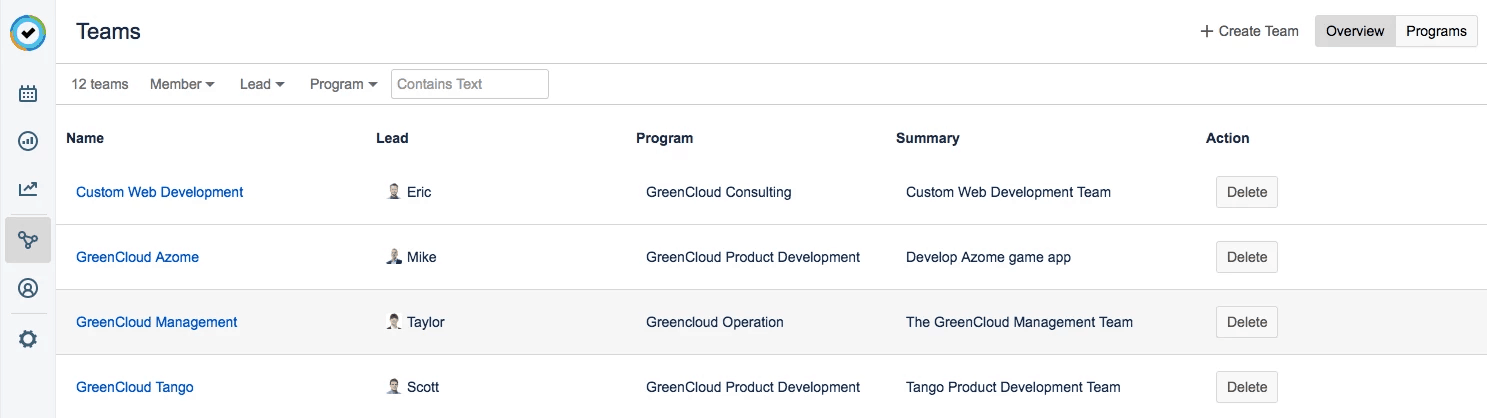Open the settings gear icon in sidebar
The width and height of the screenshot is (1487, 418).
(28, 339)
